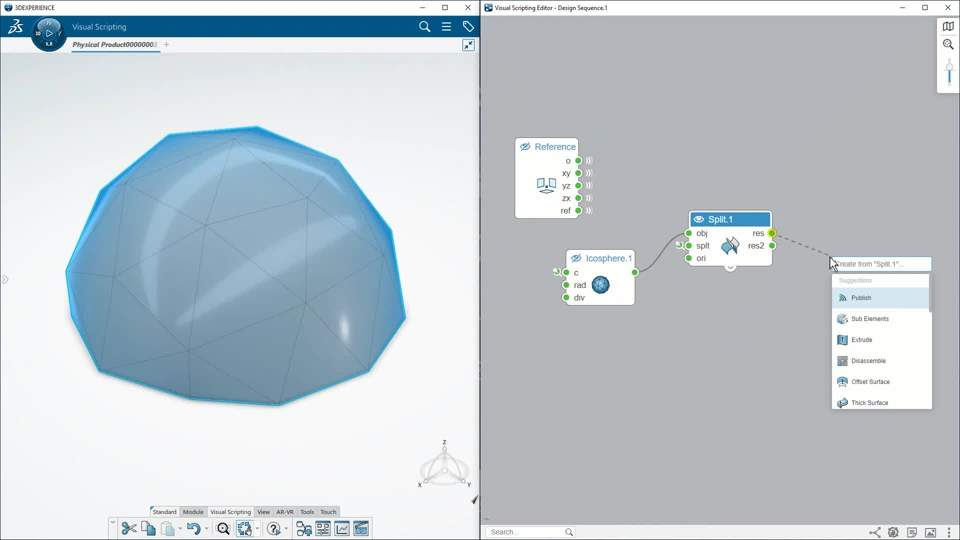Switch to the Module toolbar tab
This screenshot has width=960, height=540.
click(x=193, y=512)
